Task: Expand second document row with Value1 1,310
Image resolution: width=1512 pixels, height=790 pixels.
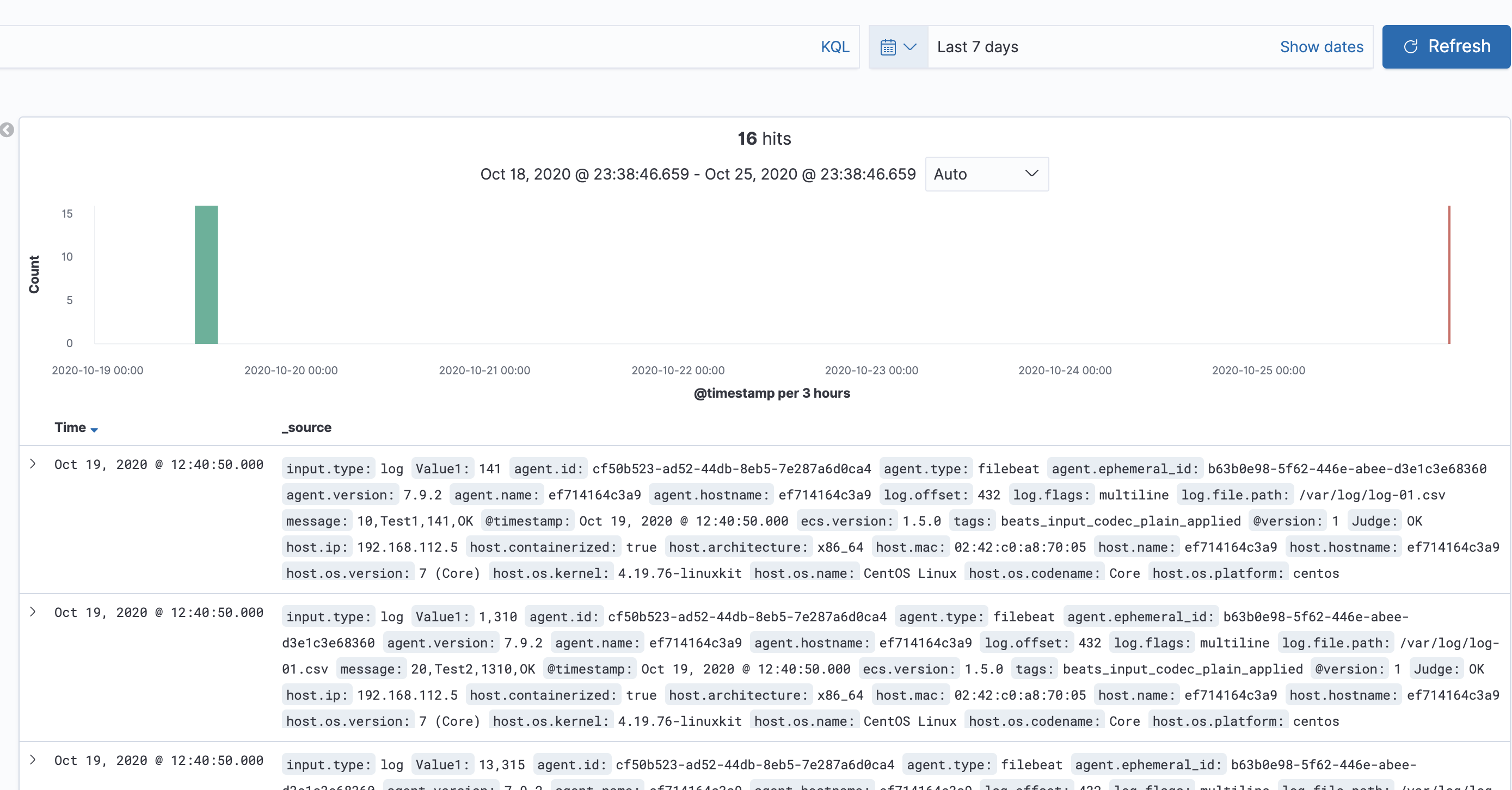Action: pyautogui.click(x=33, y=612)
